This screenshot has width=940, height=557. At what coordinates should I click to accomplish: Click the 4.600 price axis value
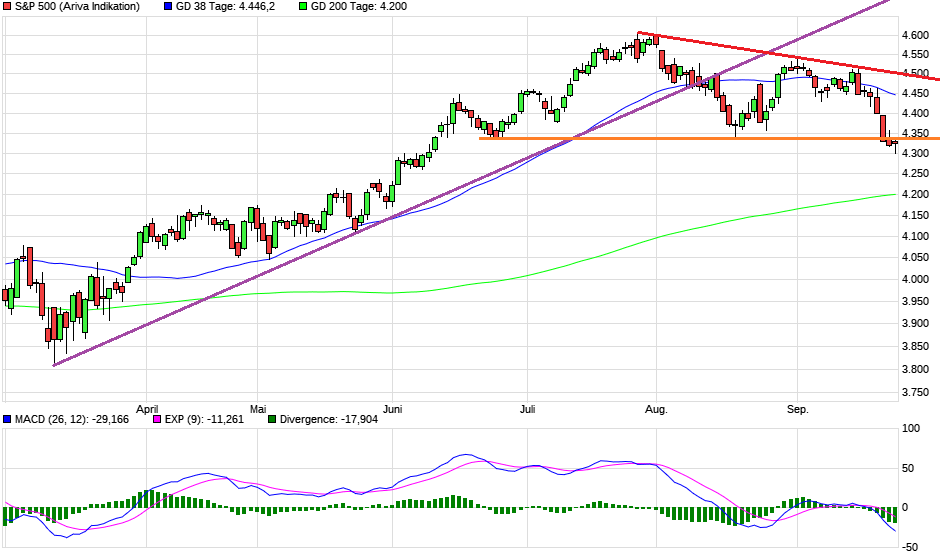pos(915,35)
